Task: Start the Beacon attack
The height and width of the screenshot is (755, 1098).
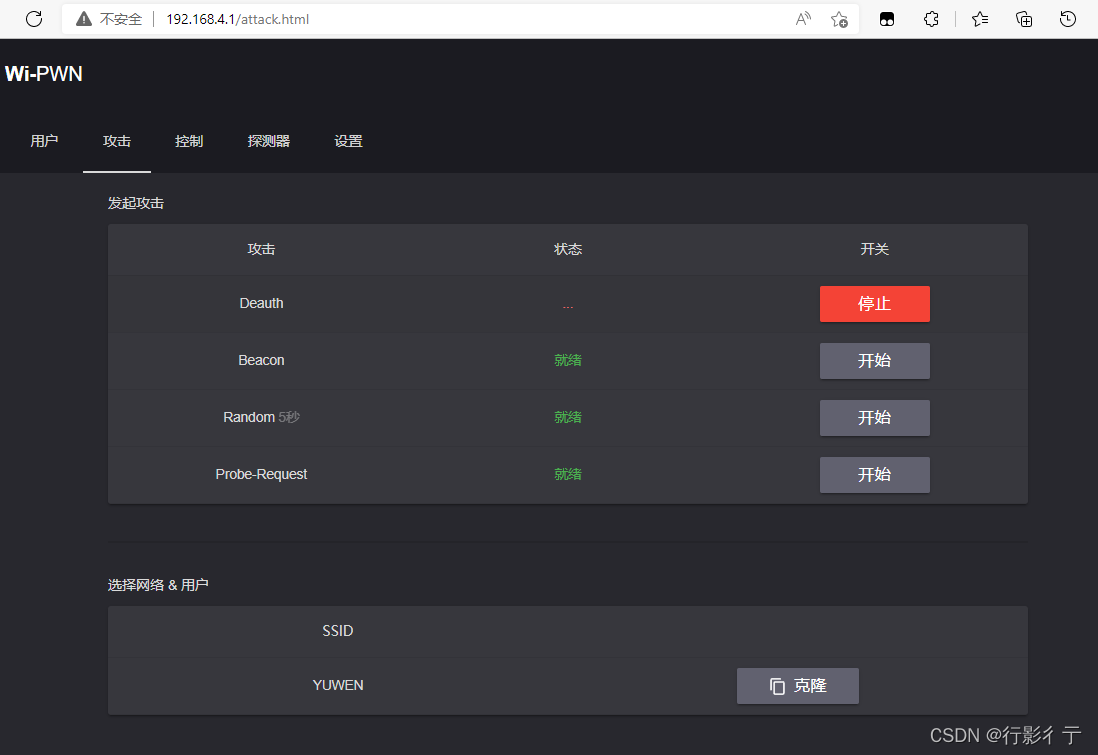Action: point(875,361)
